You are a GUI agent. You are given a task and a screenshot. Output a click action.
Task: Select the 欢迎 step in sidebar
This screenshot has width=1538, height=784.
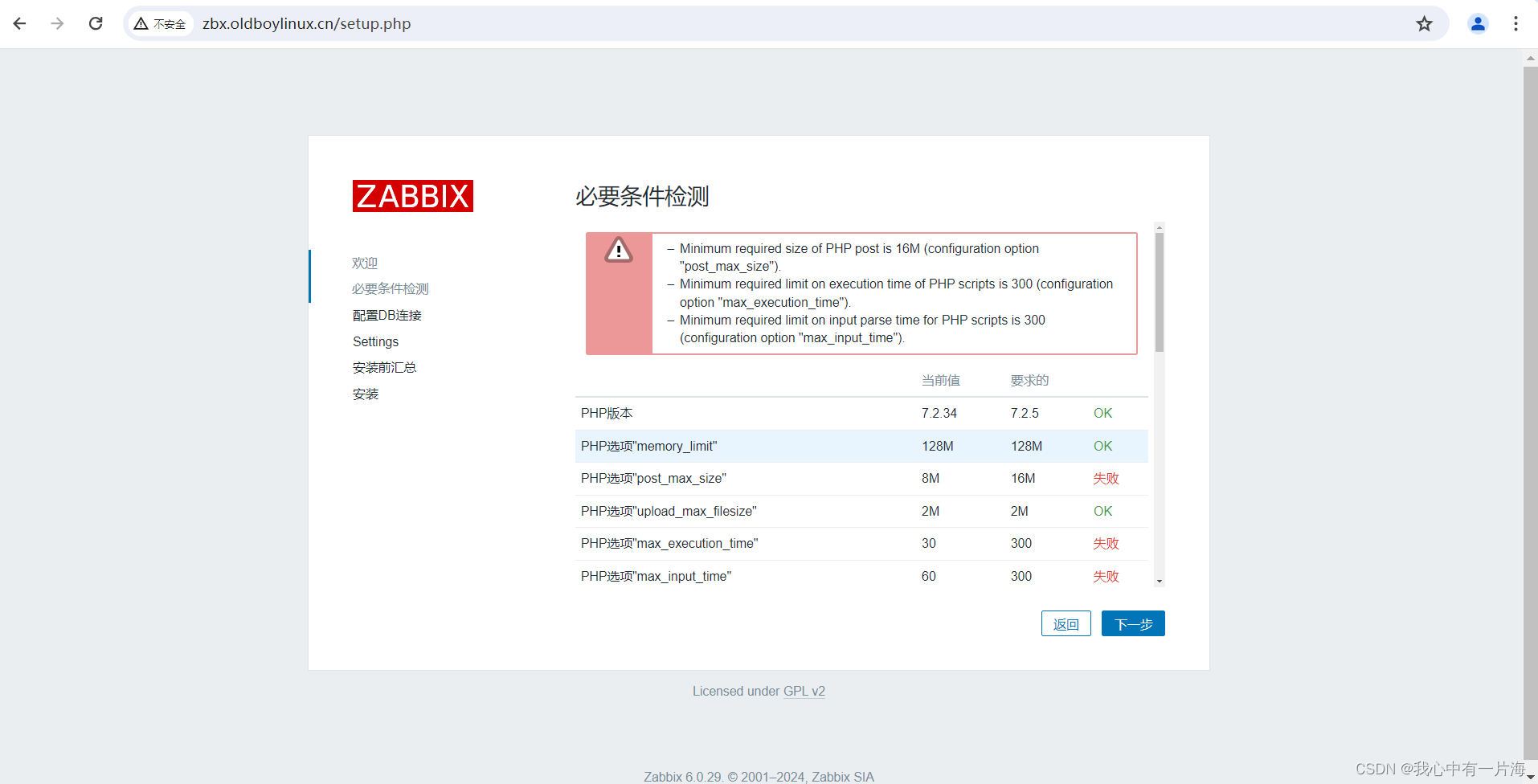pos(365,263)
